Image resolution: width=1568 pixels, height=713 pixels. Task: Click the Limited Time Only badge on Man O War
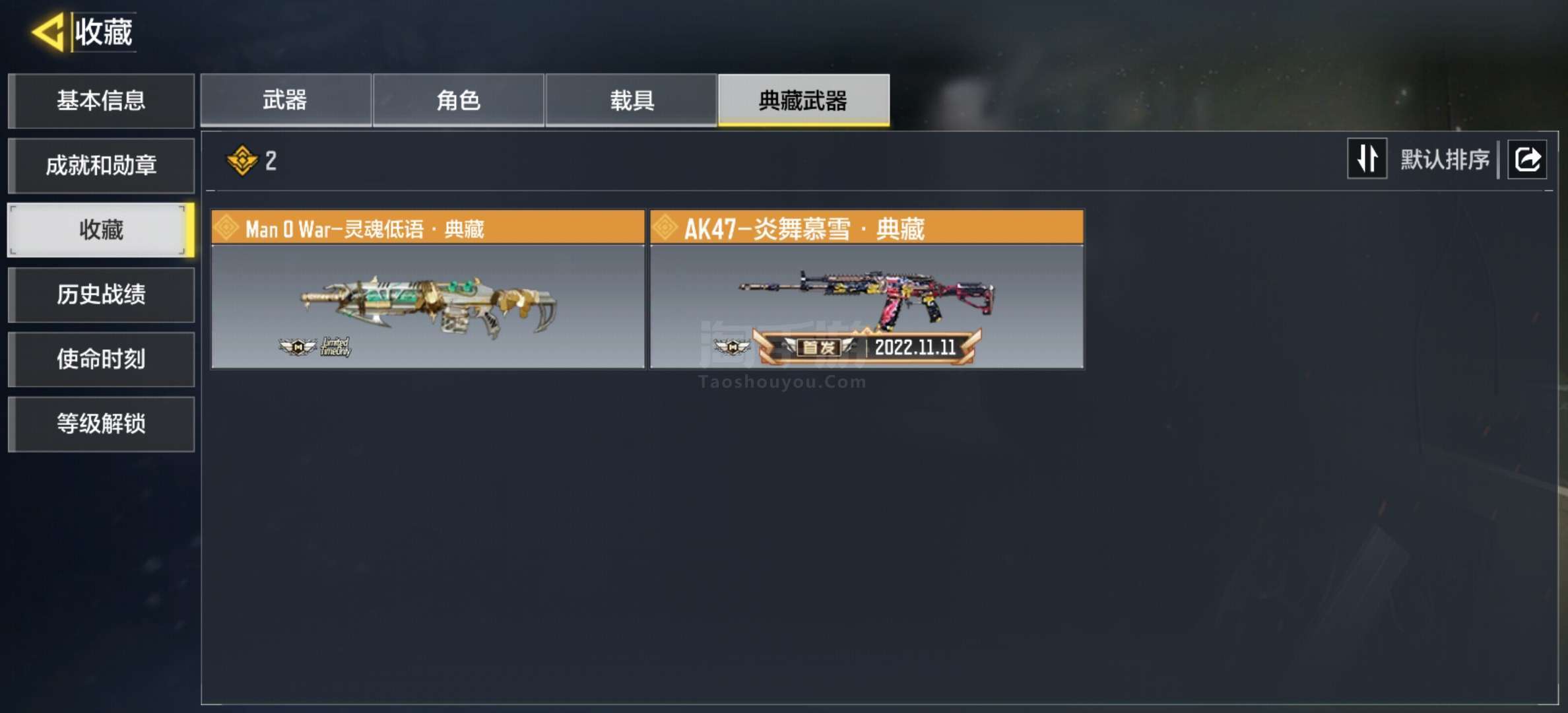click(335, 347)
